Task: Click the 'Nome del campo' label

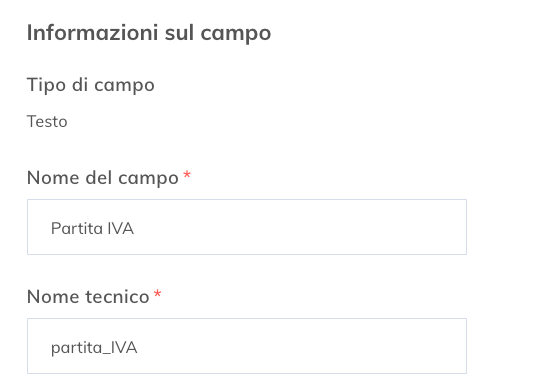Action: (x=103, y=178)
